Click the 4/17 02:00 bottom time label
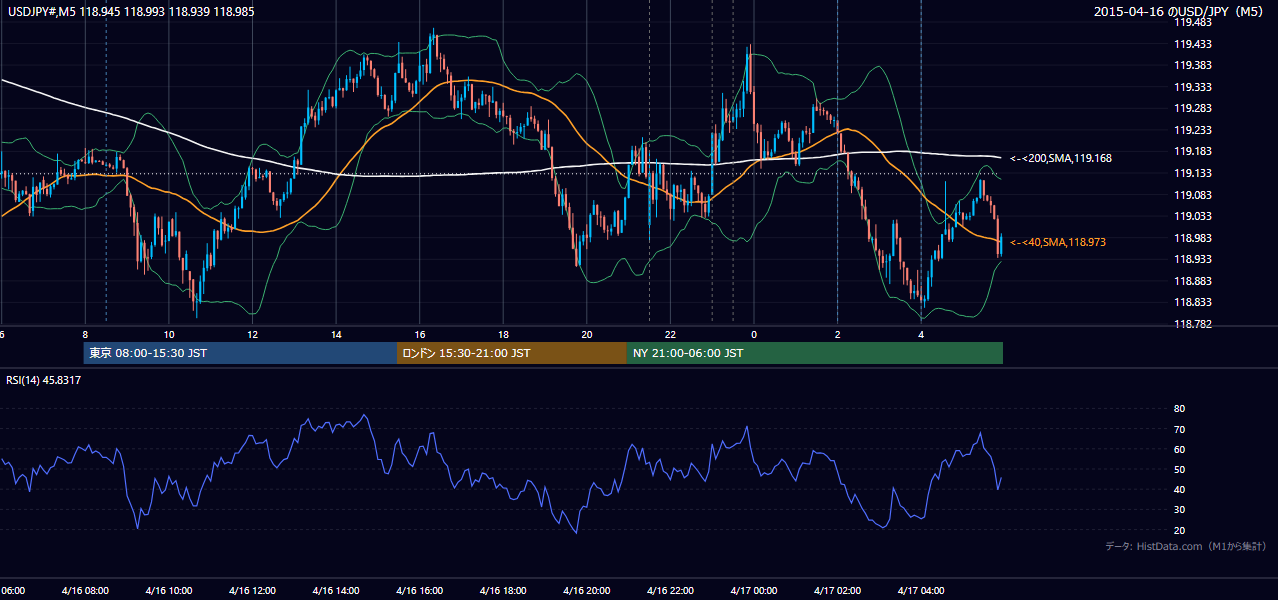The image size is (1278, 600). click(838, 590)
